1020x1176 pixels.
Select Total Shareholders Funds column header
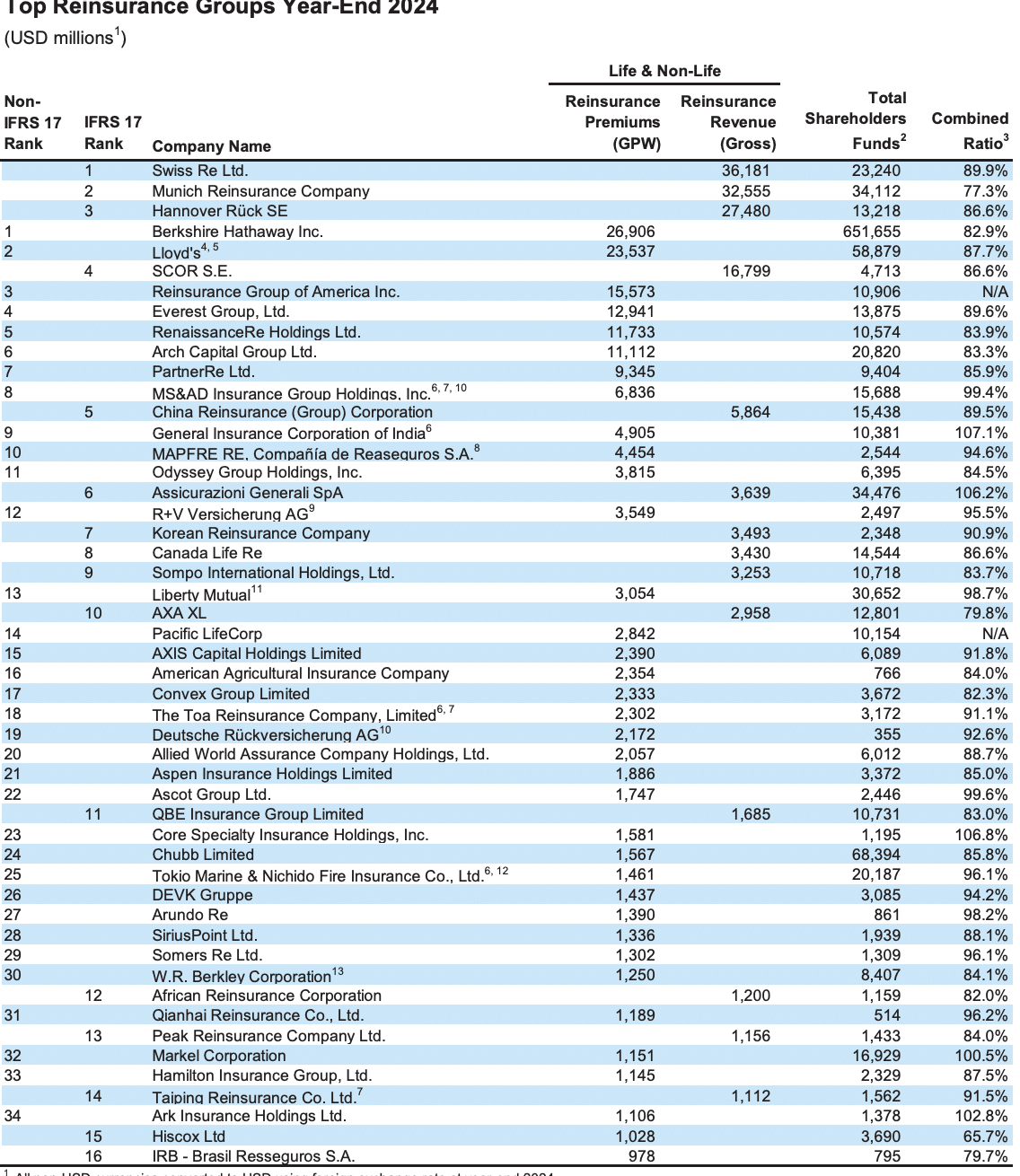pos(856,120)
